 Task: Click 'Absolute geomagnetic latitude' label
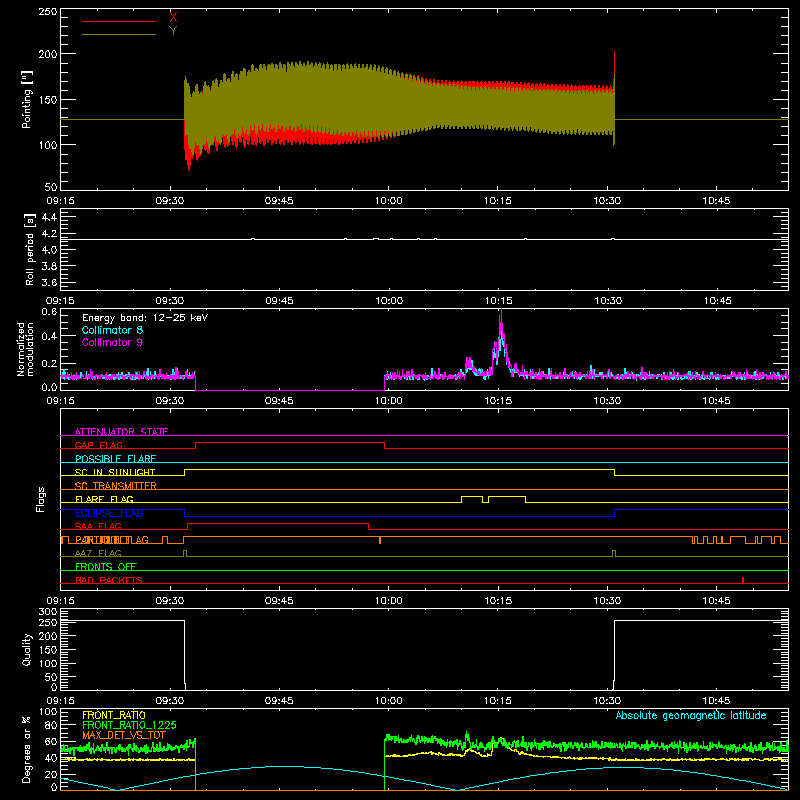click(691, 715)
